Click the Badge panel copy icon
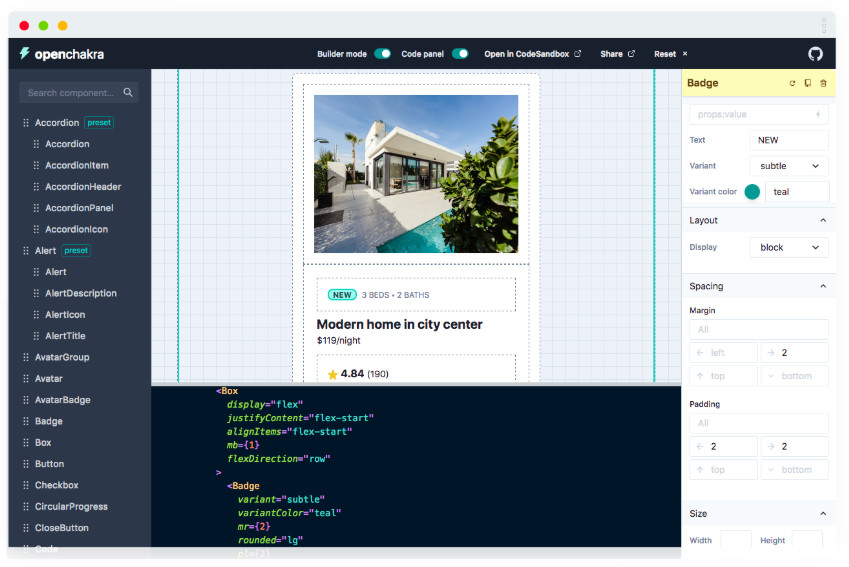849x567 pixels. click(807, 83)
